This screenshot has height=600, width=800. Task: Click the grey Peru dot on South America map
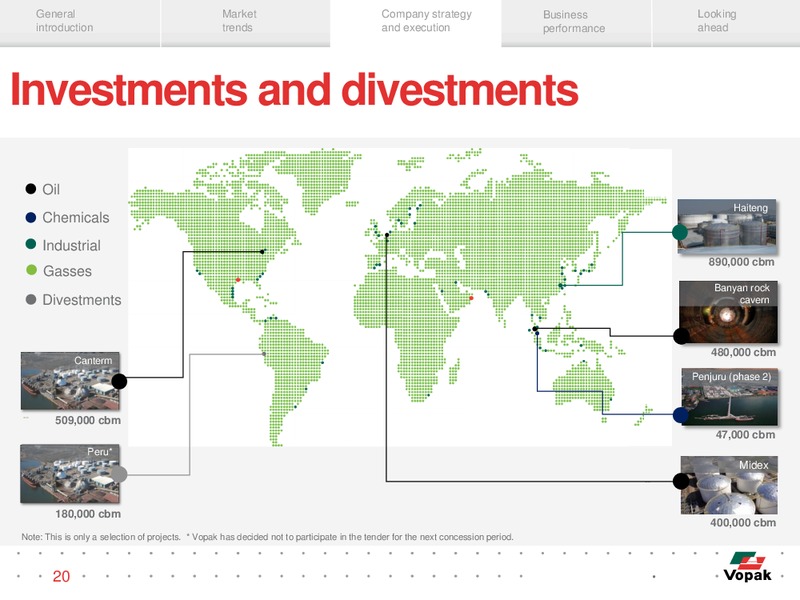coord(264,354)
